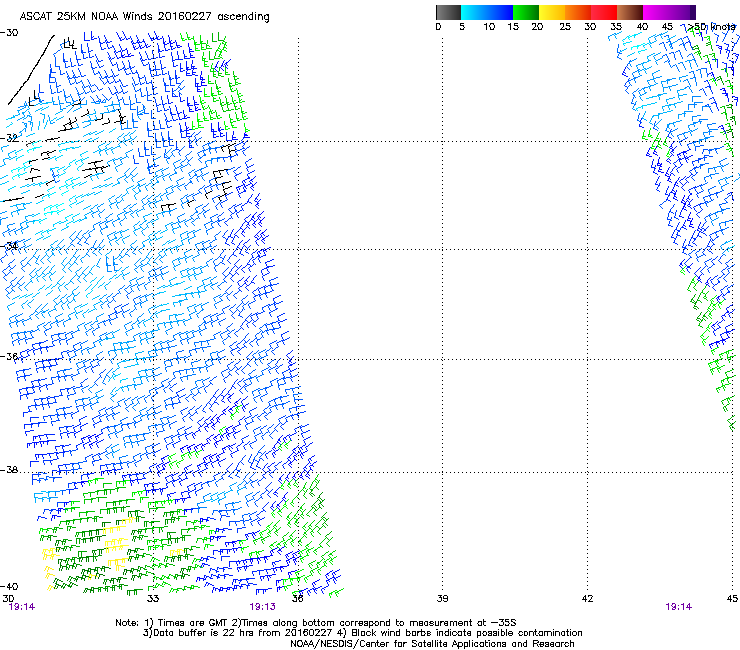
Task: Click the color scale label '40'
Action: (642, 27)
